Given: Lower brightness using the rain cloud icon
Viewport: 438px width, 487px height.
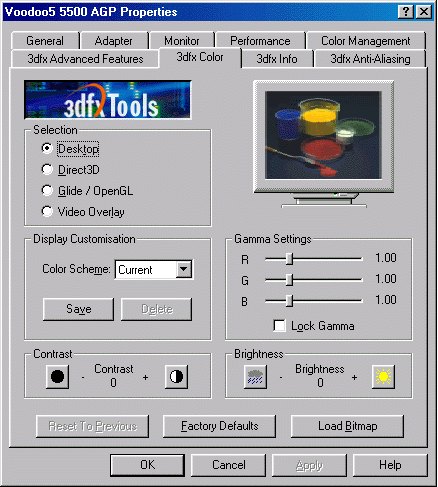Looking at the screenshot, I should tap(255, 377).
